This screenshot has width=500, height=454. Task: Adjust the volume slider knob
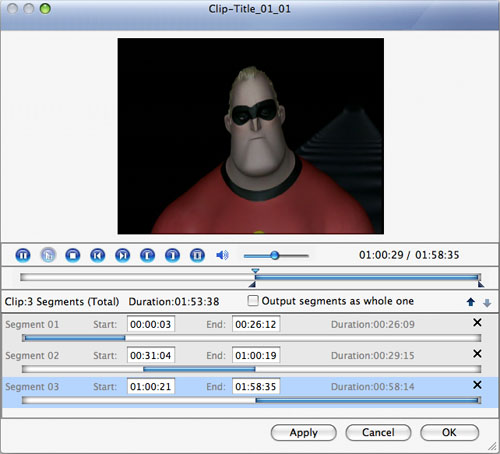[x=275, y=256]
